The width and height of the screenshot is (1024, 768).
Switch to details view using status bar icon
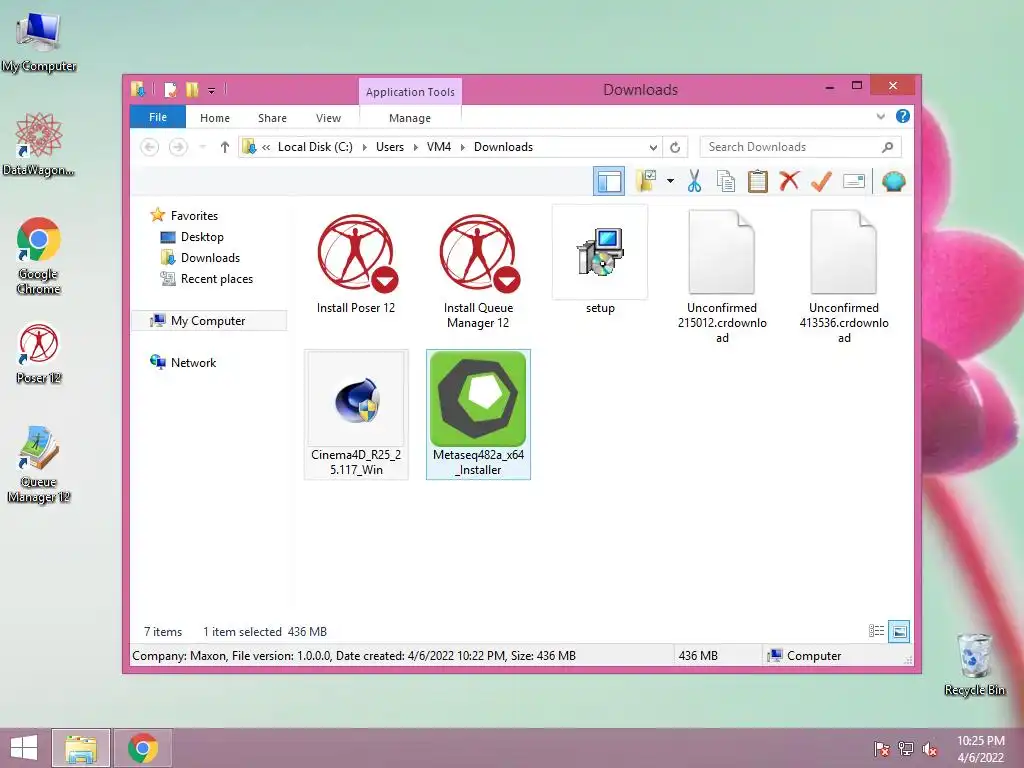click(876, 631)
